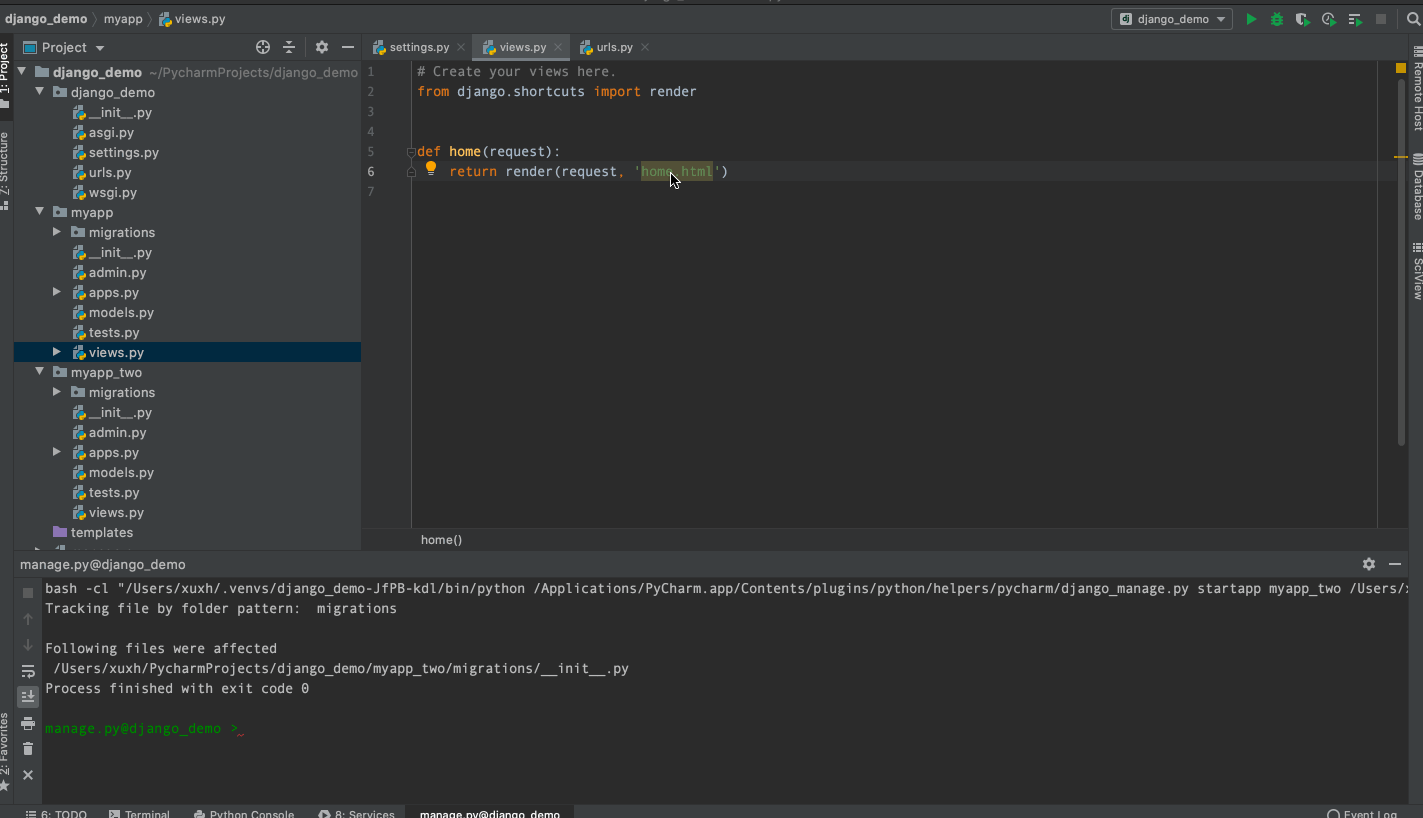The width and height of the screenshot is (1423, 818).
Task: Close the urls.py editor tab
Action: 645,47
